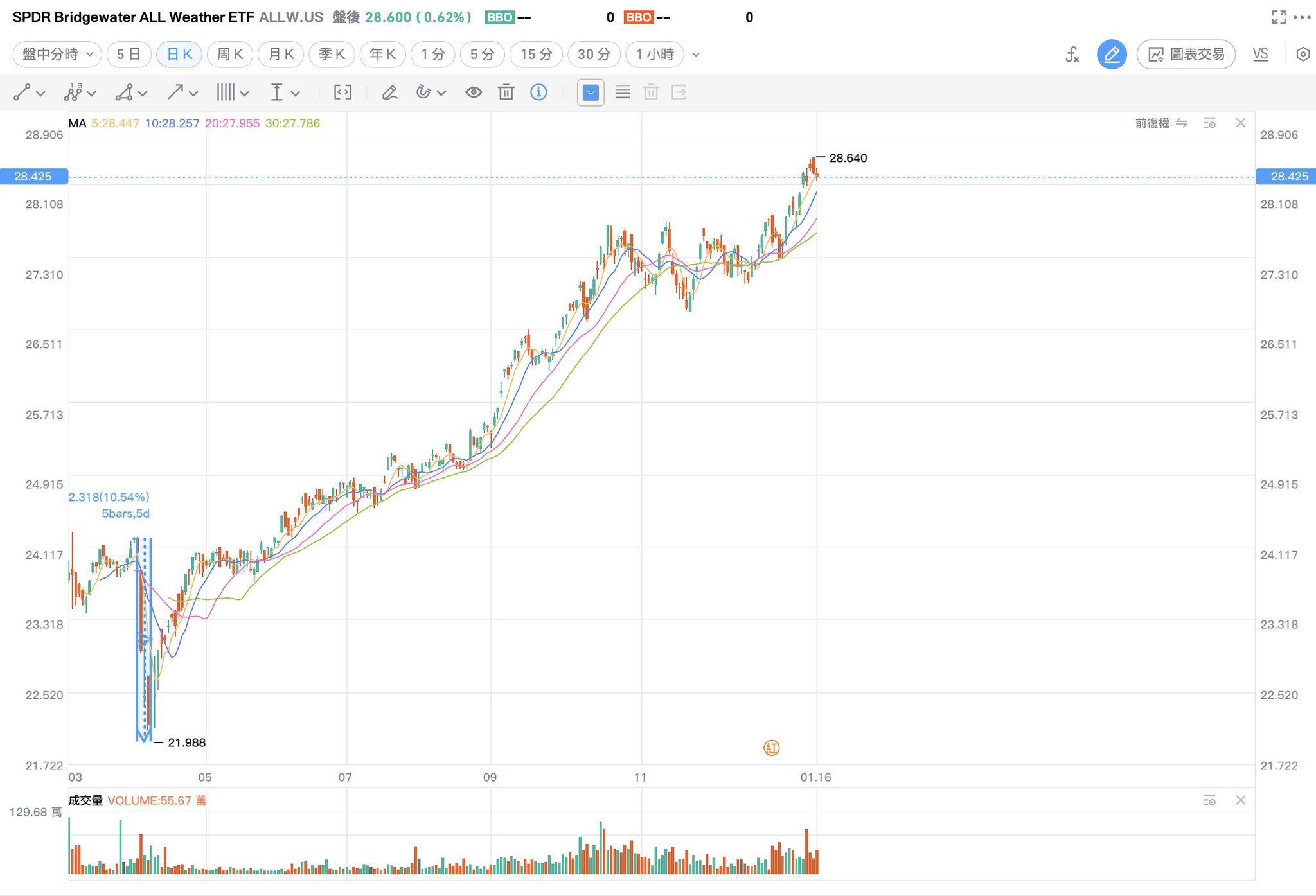Screen dimensions: 1316x896
Task: Click the orange 紅 dividend marker
Action: (771, 748)
